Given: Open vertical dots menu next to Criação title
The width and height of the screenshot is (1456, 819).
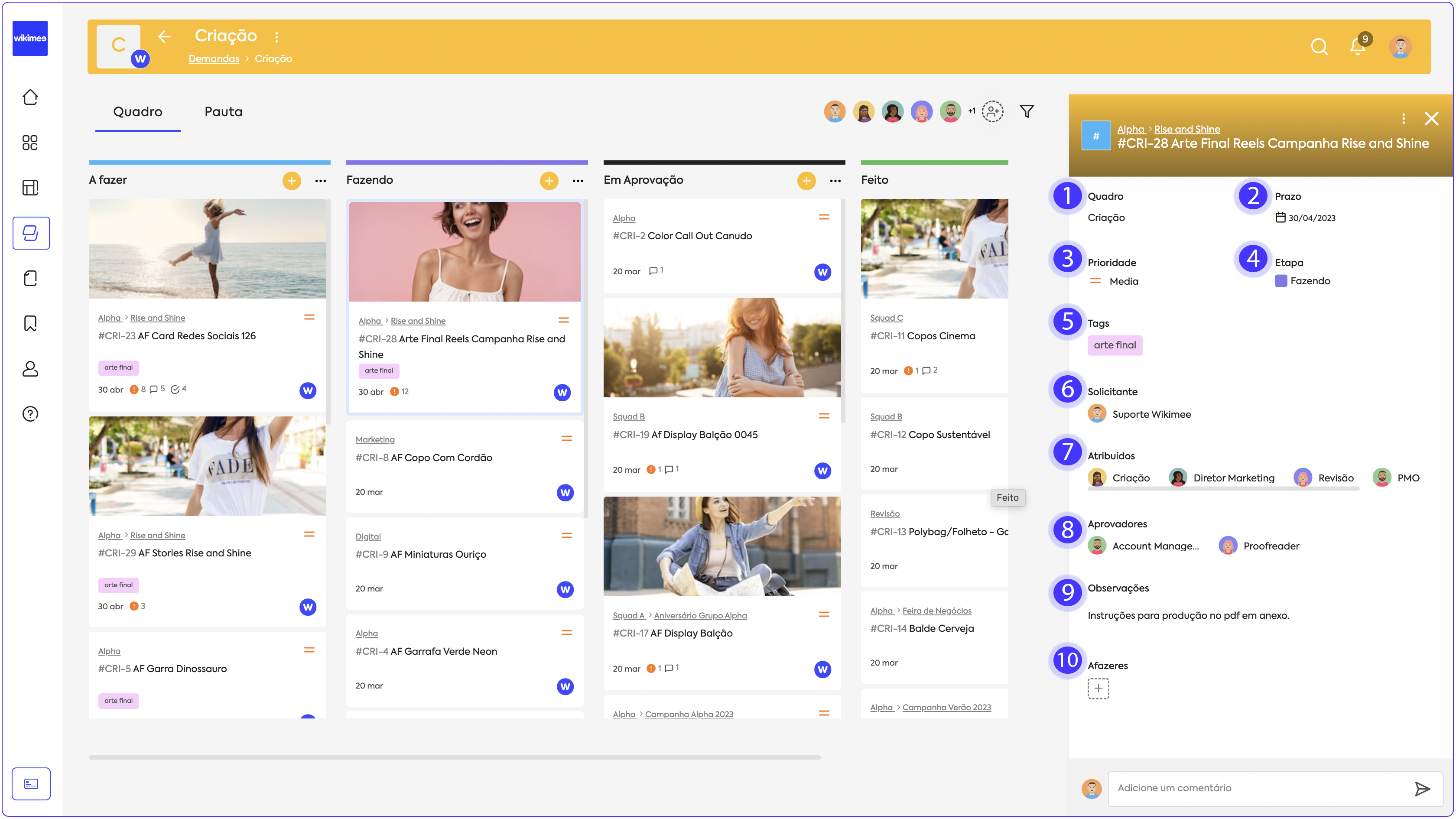Looking at the screenshot, I should 276,37.
